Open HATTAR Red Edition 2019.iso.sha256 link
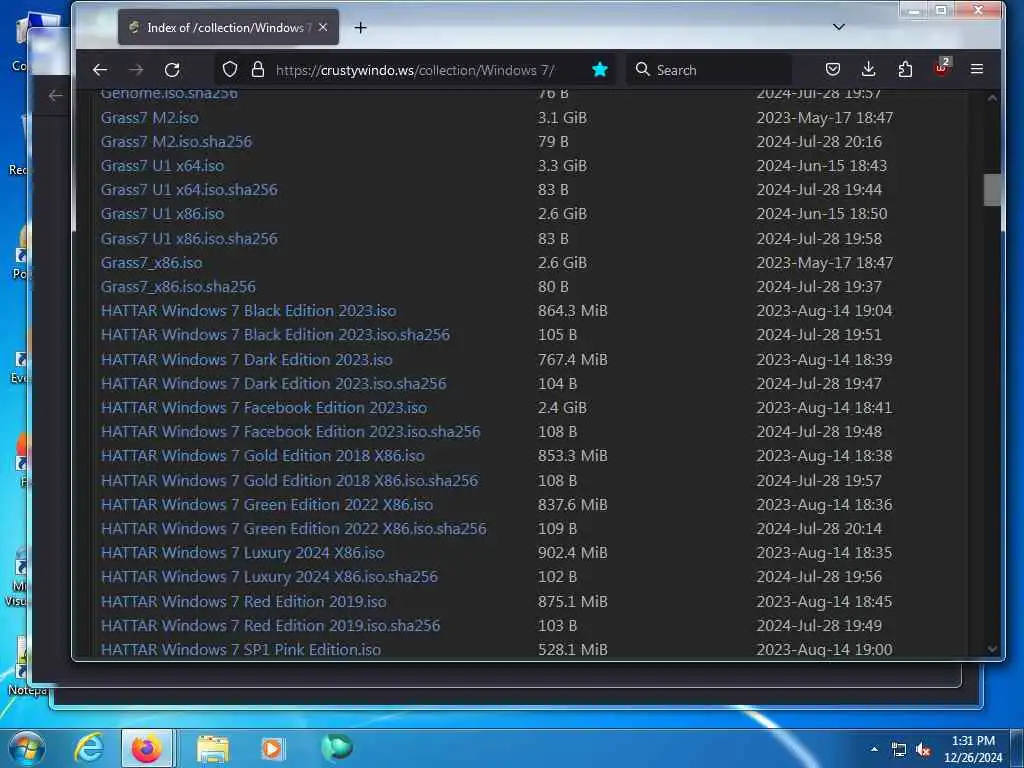This screenshot has height=768, width=1024. 270,626
